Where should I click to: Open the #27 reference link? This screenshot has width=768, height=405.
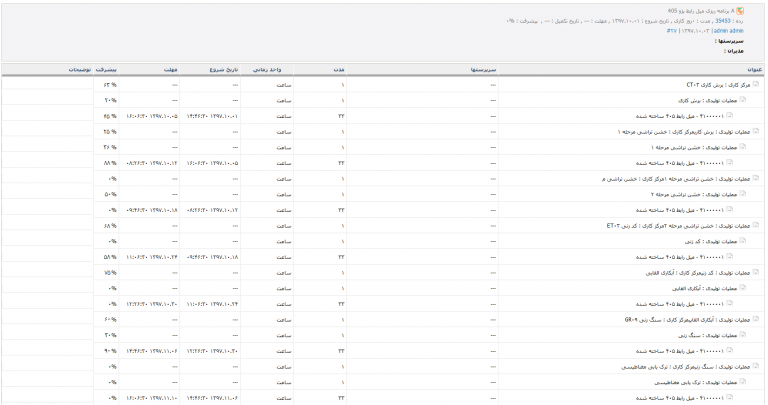point(672,31)
